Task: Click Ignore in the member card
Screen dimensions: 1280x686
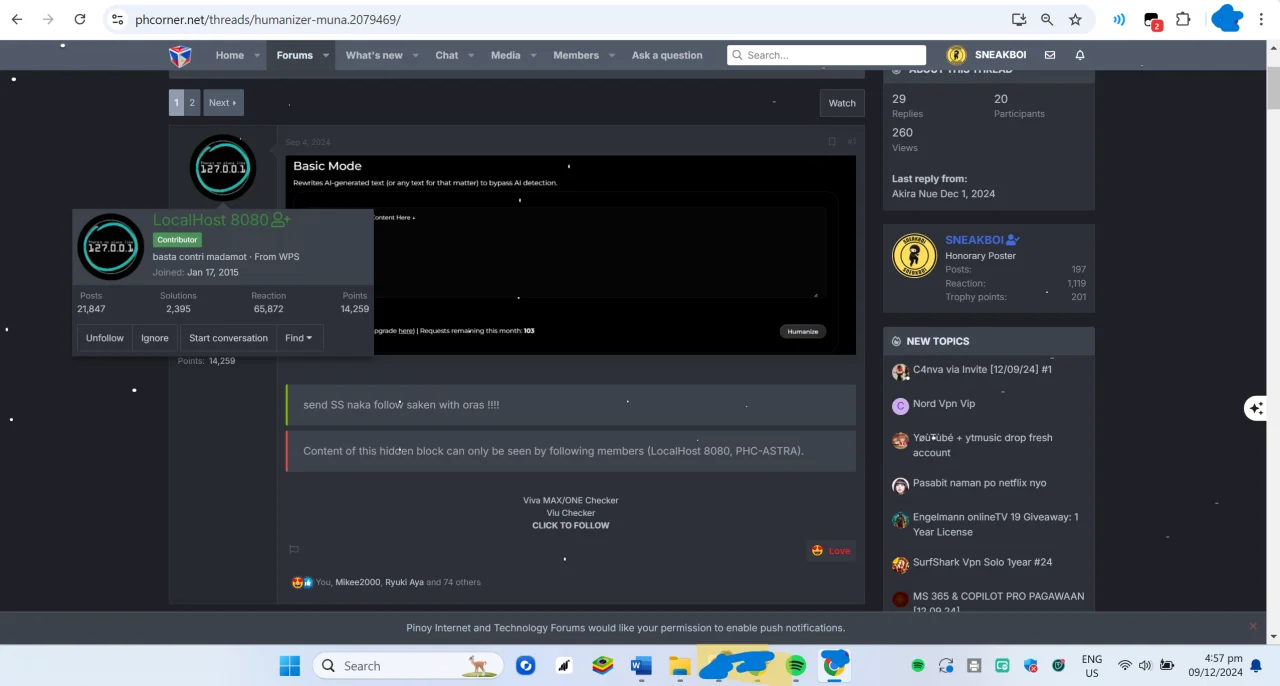Action: [x=155, y=338]
